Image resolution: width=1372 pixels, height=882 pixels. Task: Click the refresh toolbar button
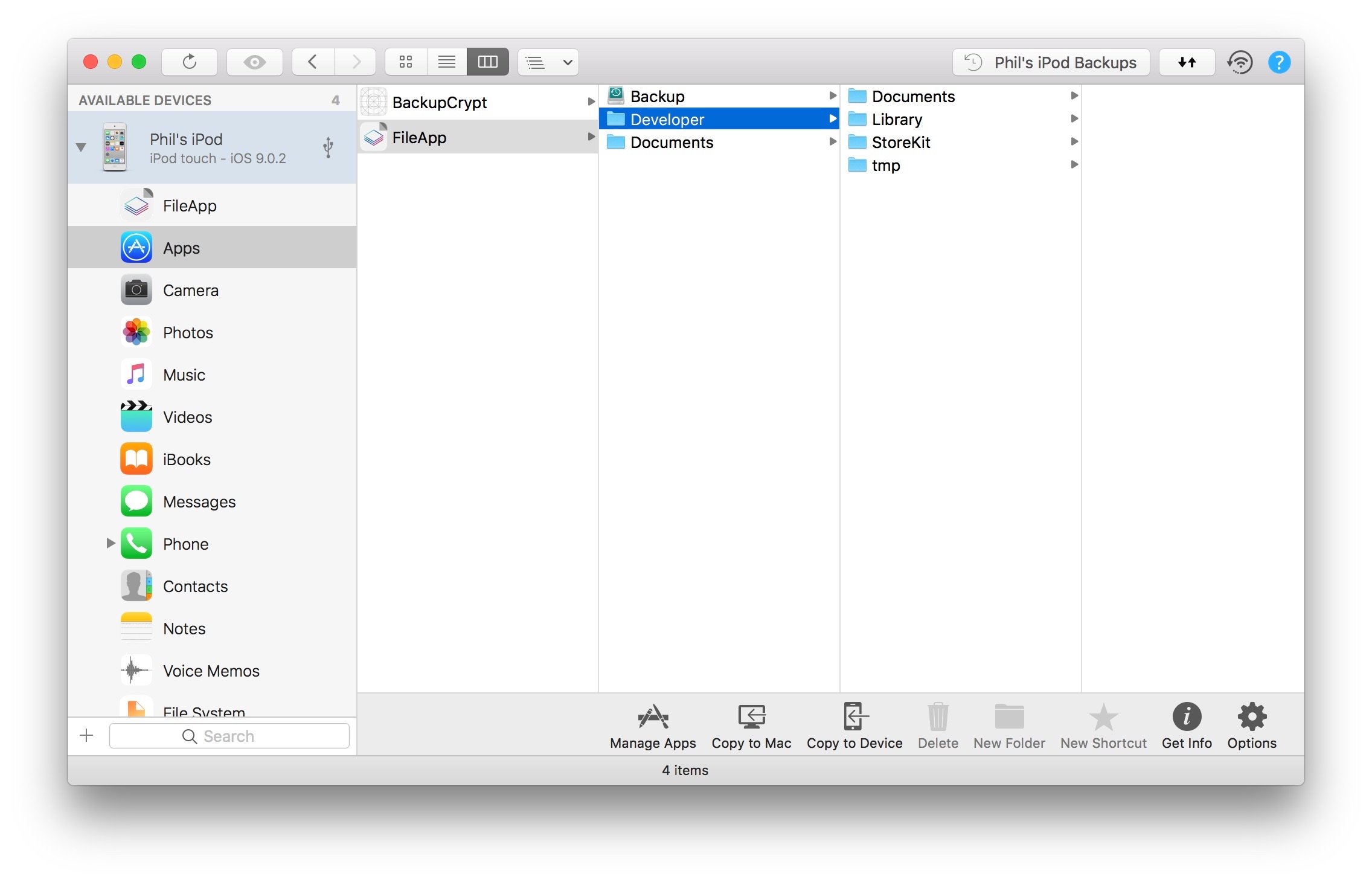click(190, 62)
